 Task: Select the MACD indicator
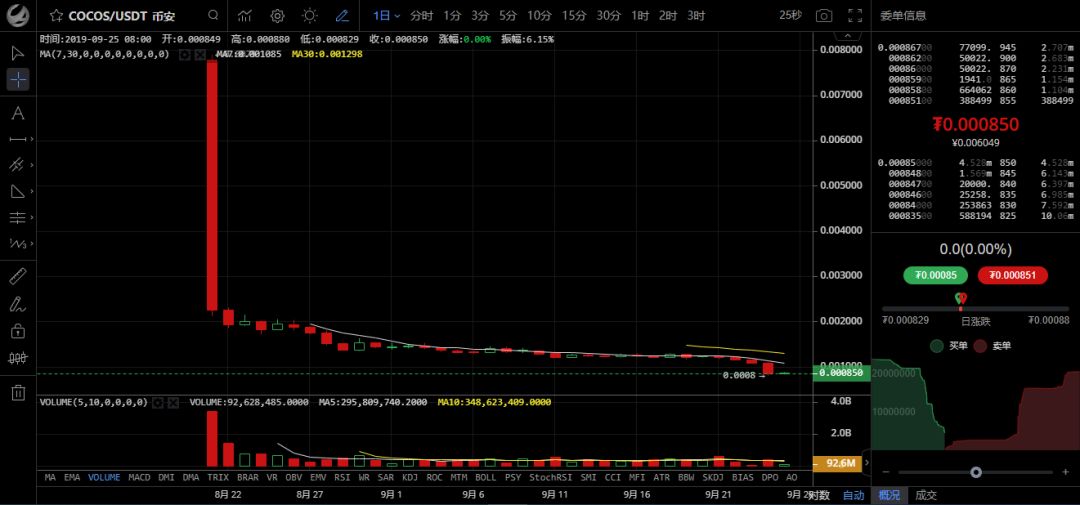click(x=139, y=477)
